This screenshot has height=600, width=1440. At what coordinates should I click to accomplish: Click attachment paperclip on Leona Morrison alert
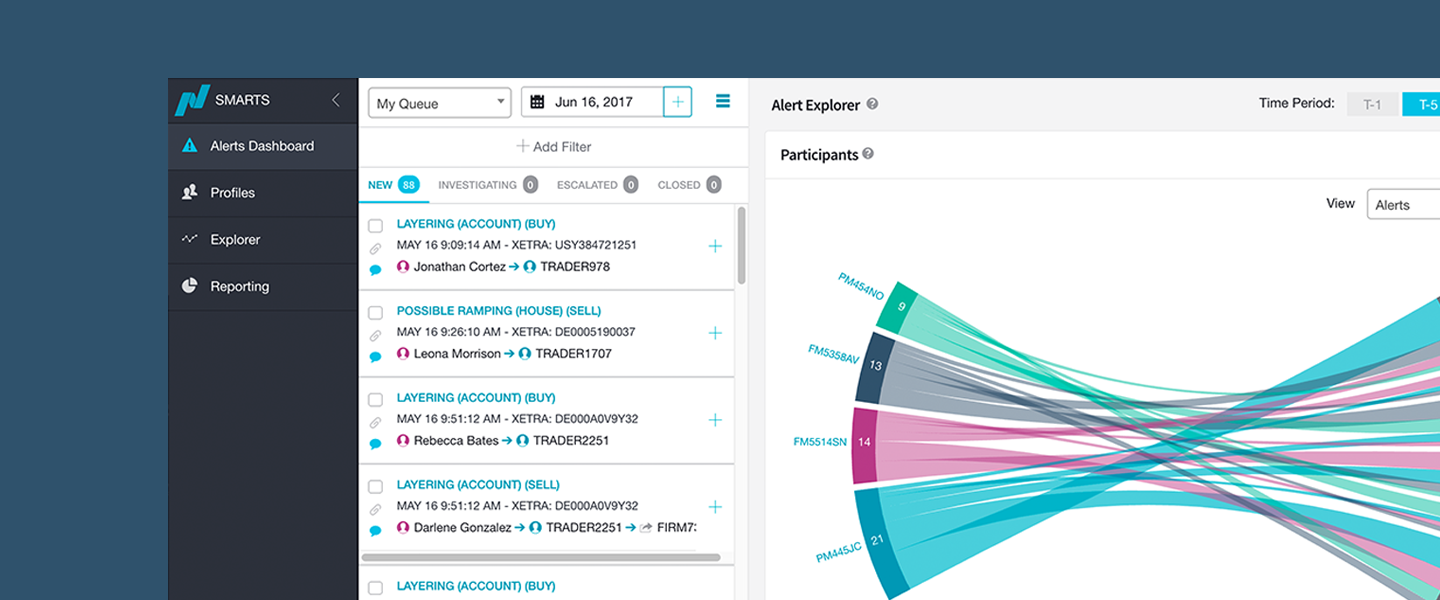tap(376, 336)
